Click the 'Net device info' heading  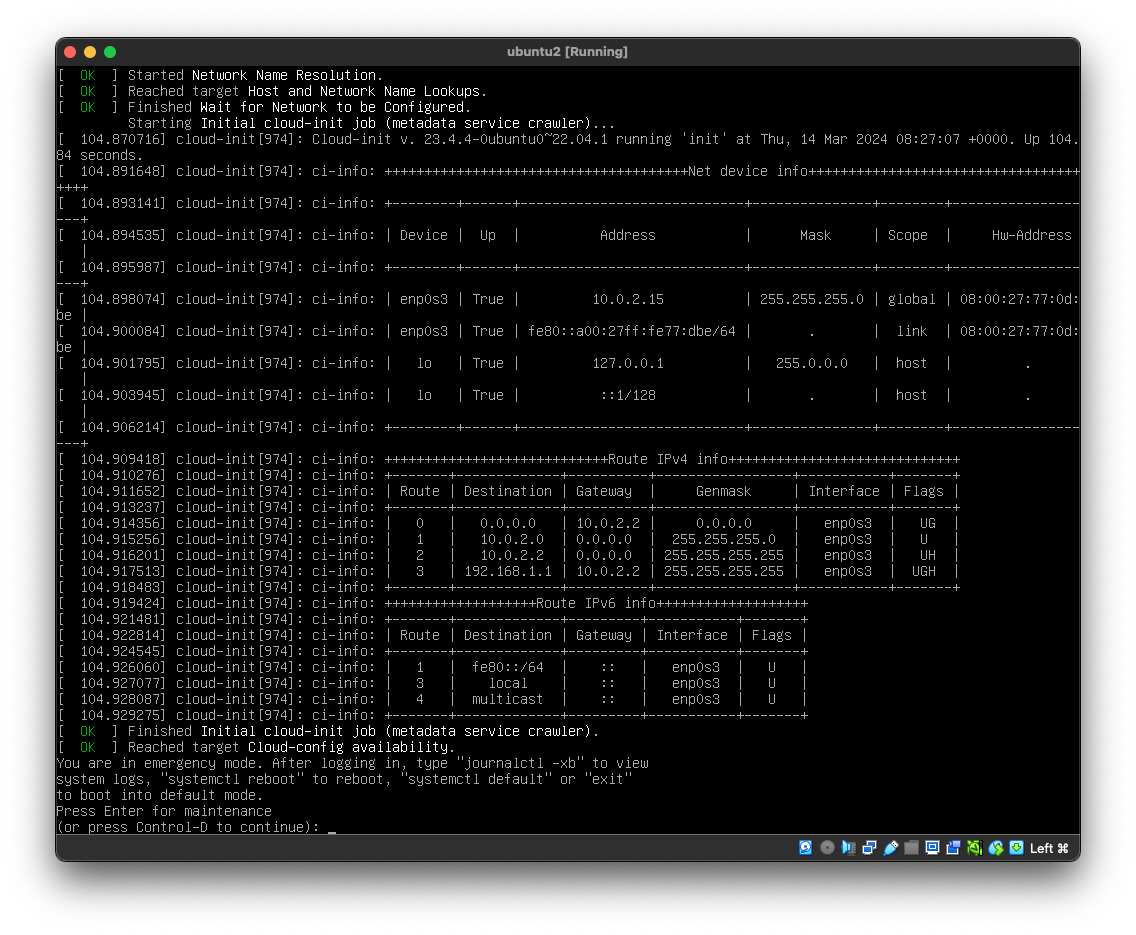pyautogui.click(x=748, y=172)
